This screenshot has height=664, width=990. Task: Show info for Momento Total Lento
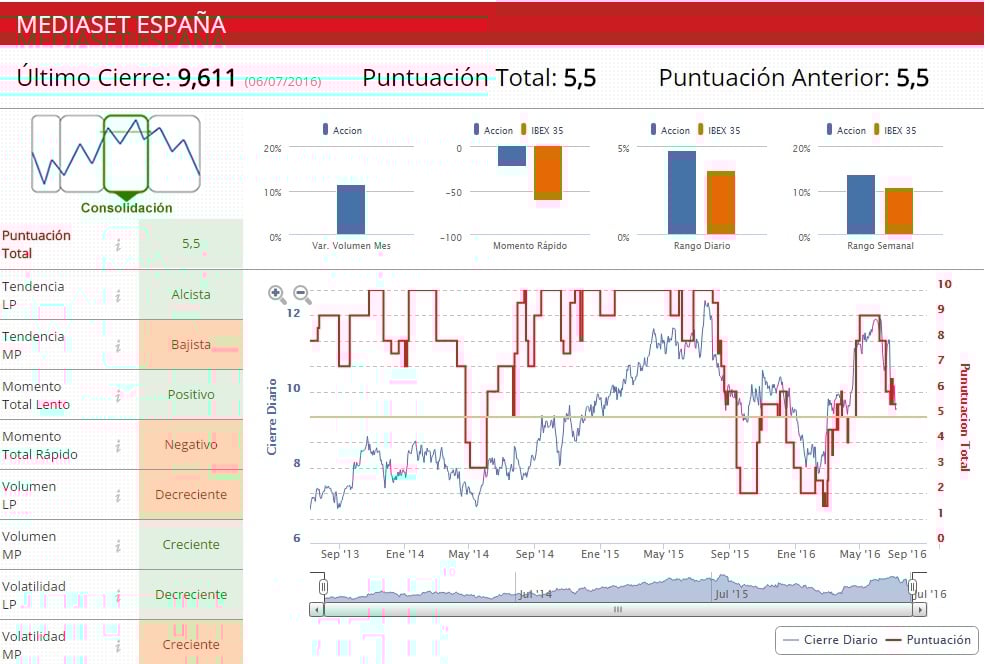(x=118, y=396)
